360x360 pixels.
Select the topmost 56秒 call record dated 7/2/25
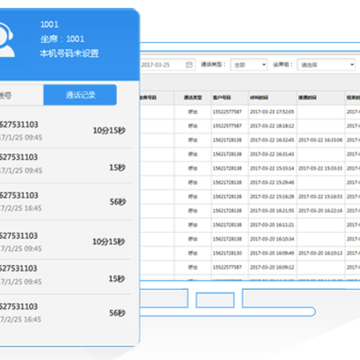point(66,202)
